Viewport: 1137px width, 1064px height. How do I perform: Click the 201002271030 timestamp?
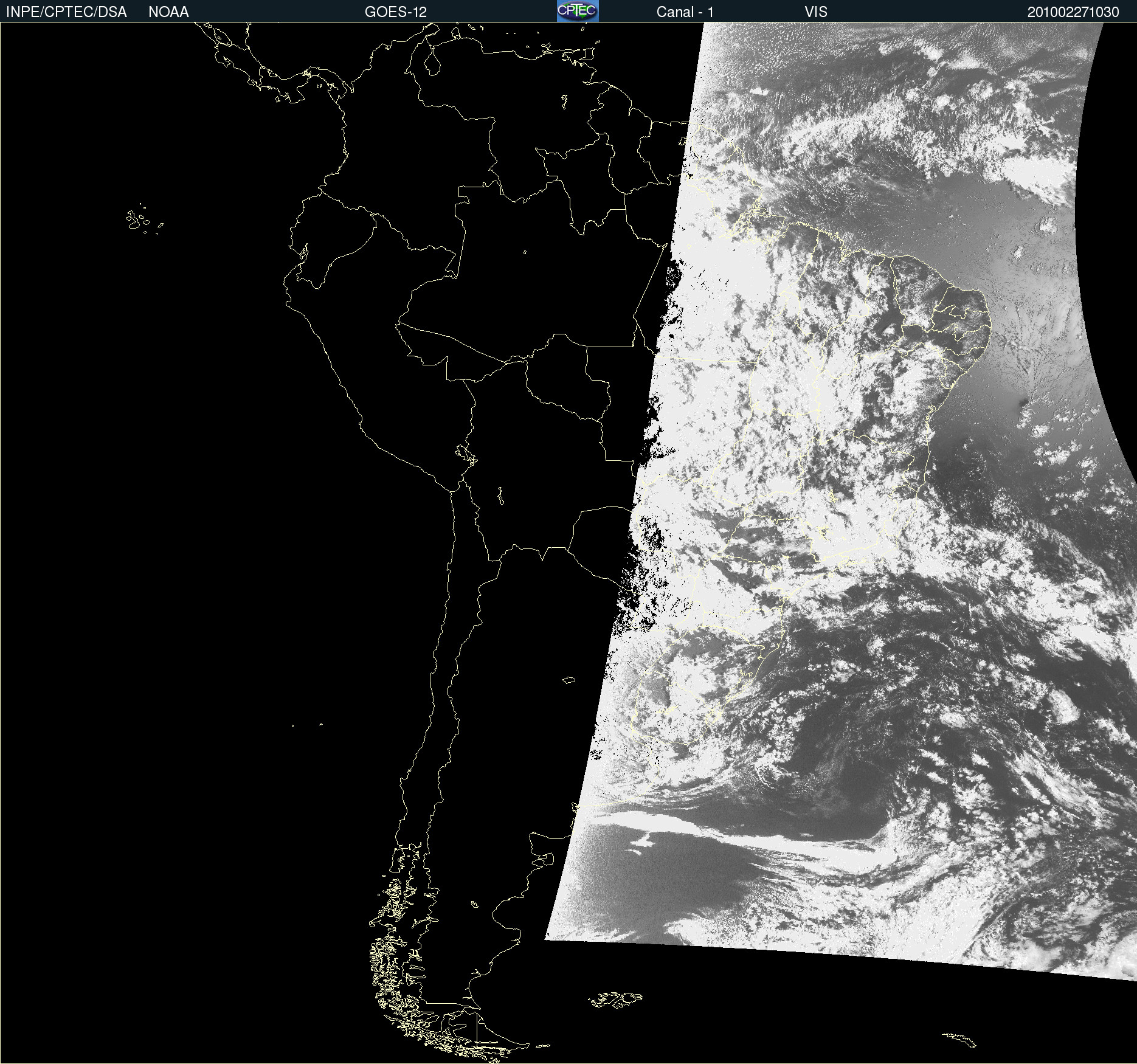1073,12
